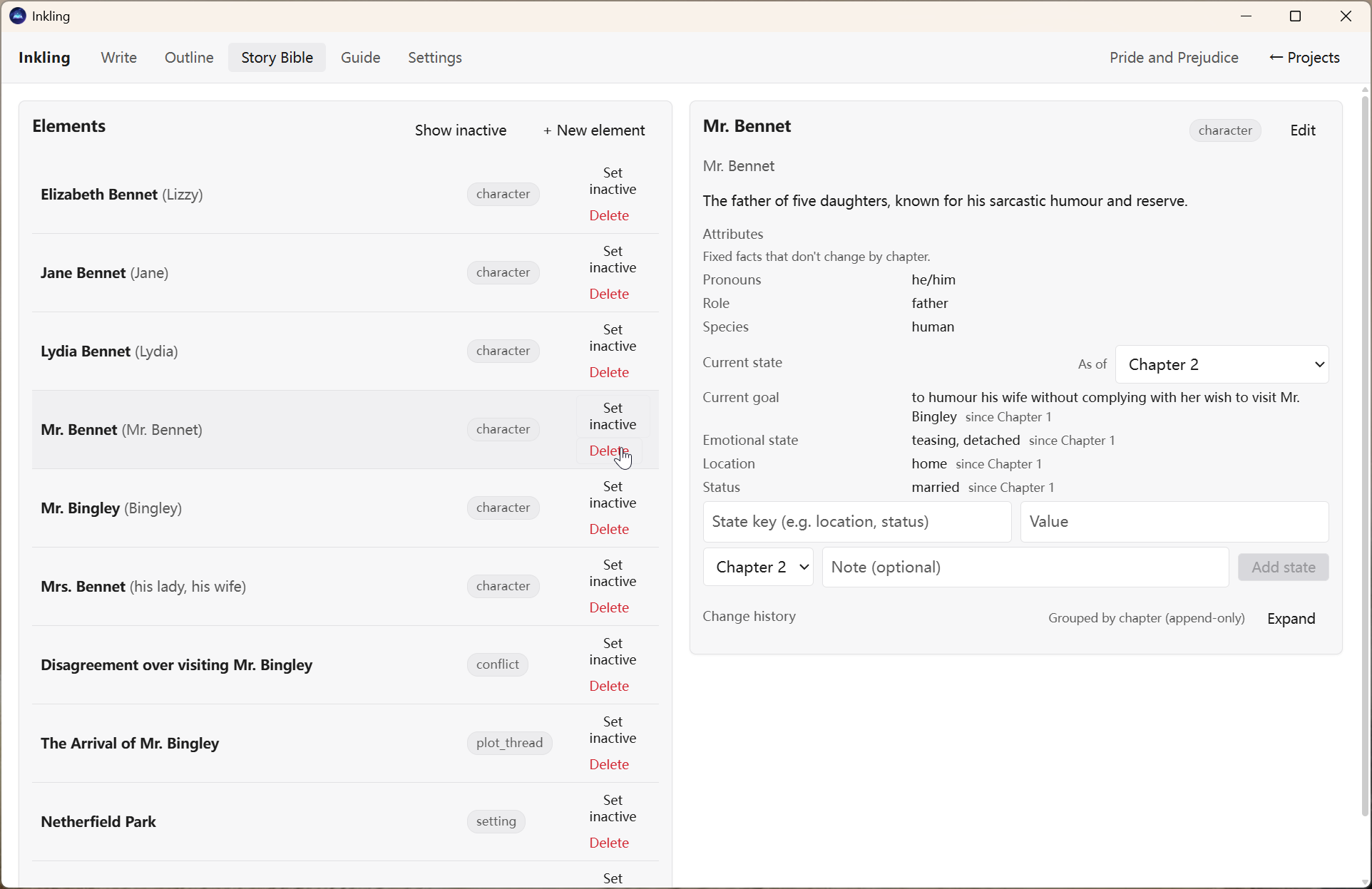Viewport: 1372px width, 889px height.
Task: Click the Pride and Prejudice project title
Action: (x=1174, y=58)
